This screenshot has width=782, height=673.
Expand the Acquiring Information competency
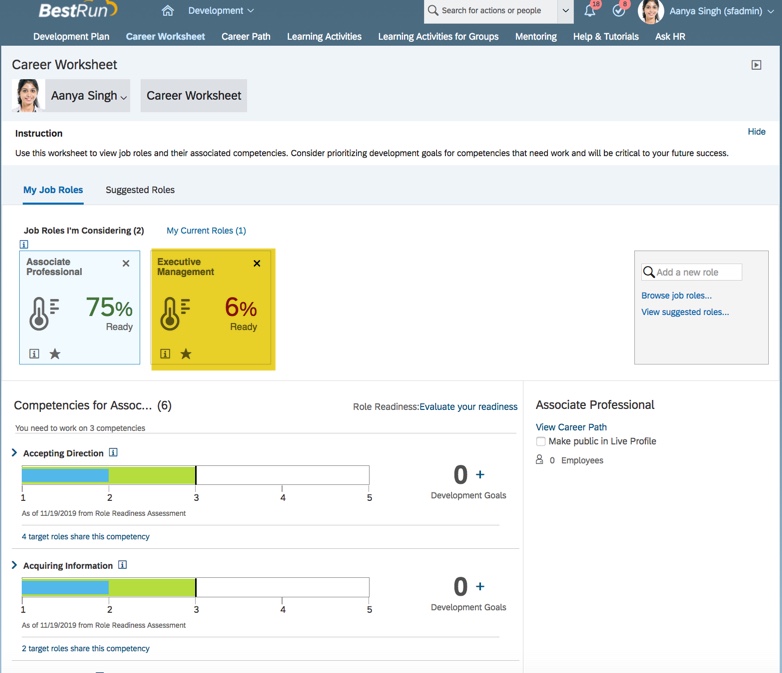click(x=14, y=565)
